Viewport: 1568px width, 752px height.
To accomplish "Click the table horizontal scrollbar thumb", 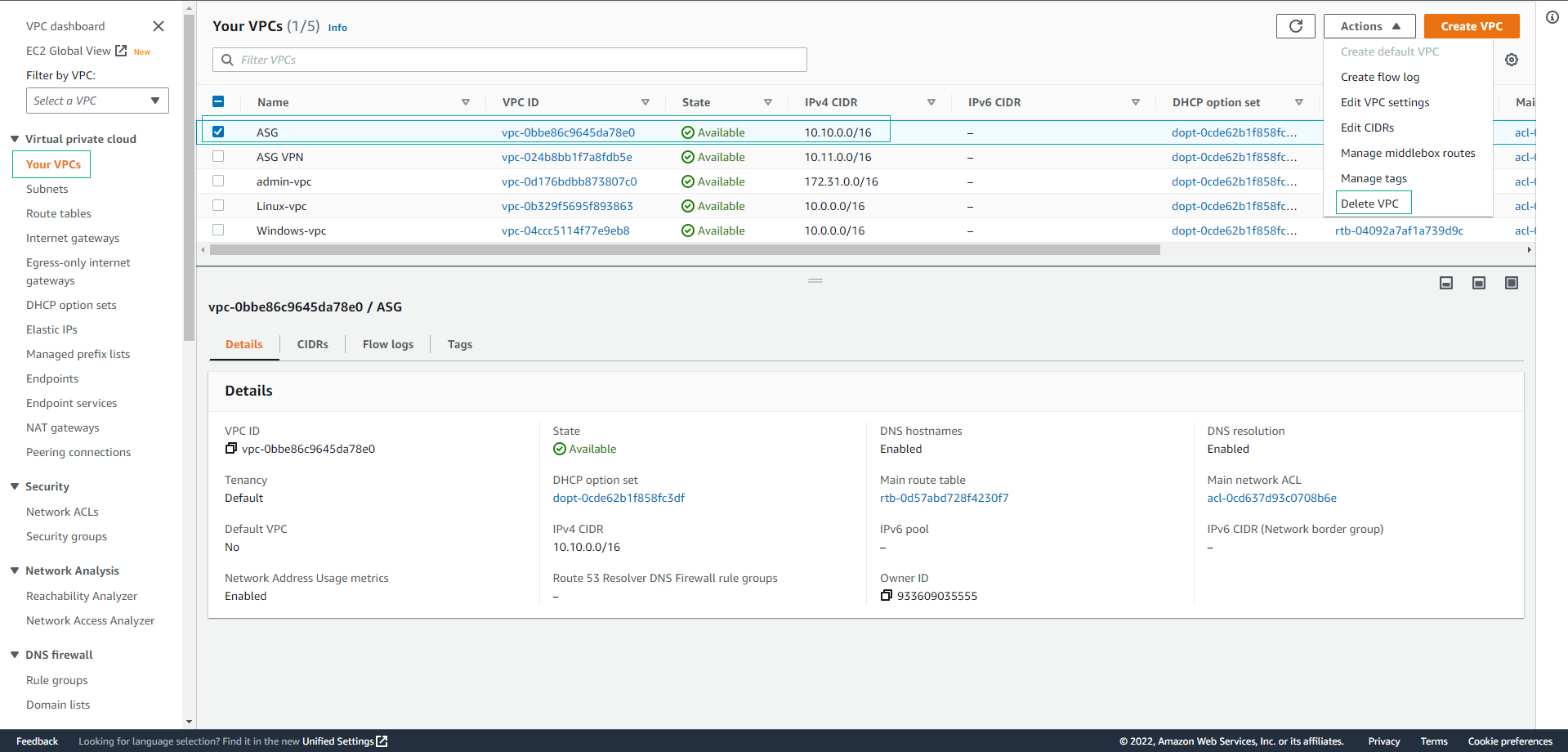I will click(x=685, y=250).
